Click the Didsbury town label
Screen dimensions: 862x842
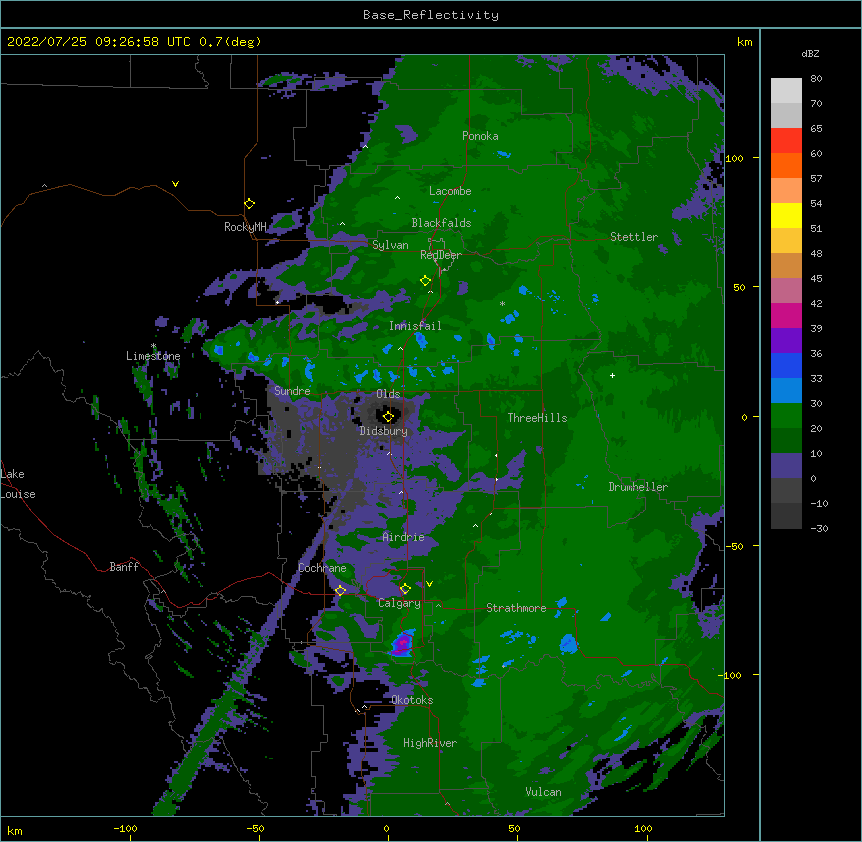click(x=384, y=431)
